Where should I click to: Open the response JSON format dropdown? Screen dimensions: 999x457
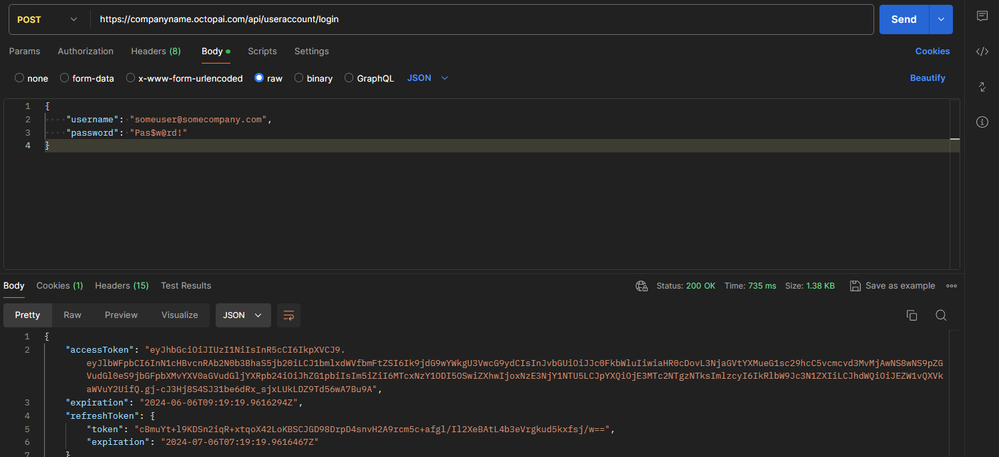[243, 315]
